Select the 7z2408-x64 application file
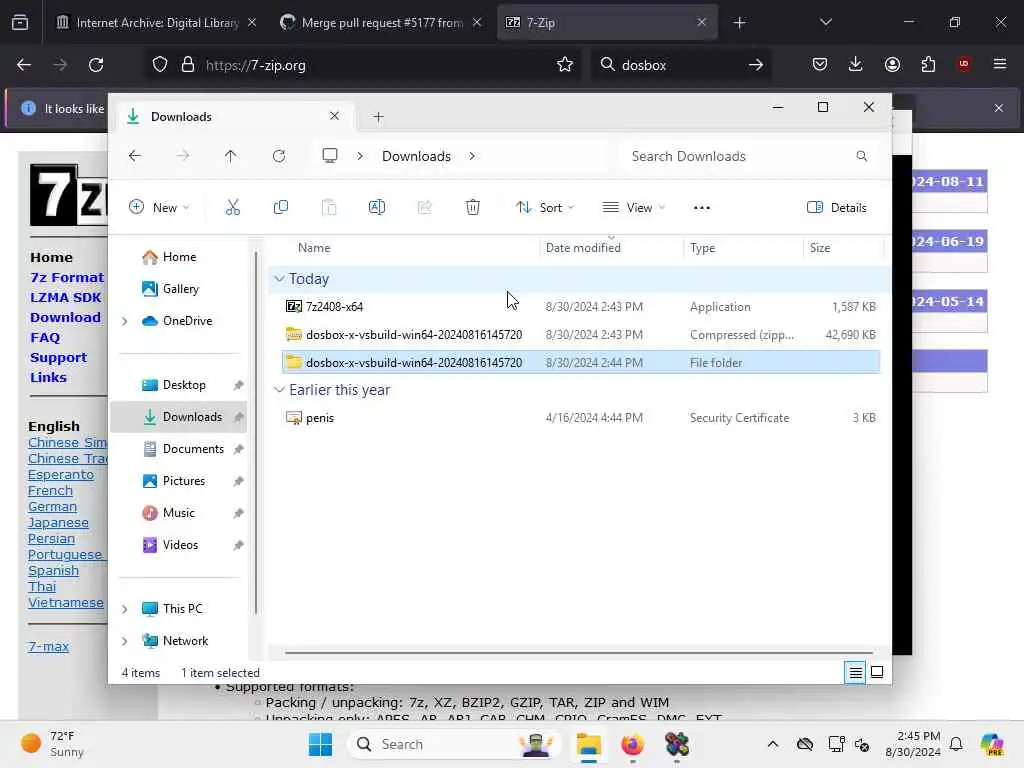Image resolution: width=1024 pixels, height=768 pixels. click(x=581, y=307)
